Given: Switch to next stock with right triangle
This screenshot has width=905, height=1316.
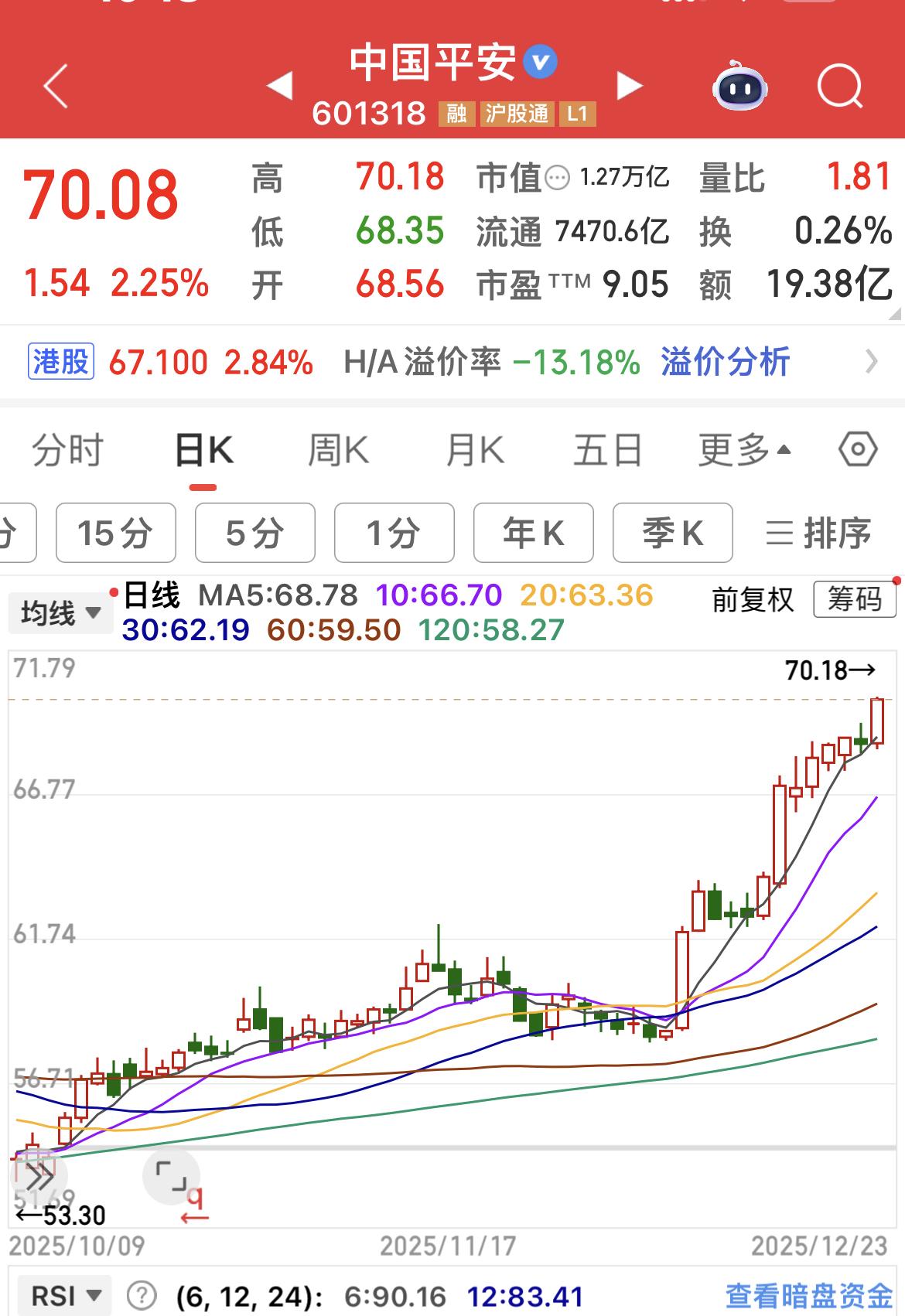Looking at the screenshot, I should pyautogui.click(x=630, y=86).
